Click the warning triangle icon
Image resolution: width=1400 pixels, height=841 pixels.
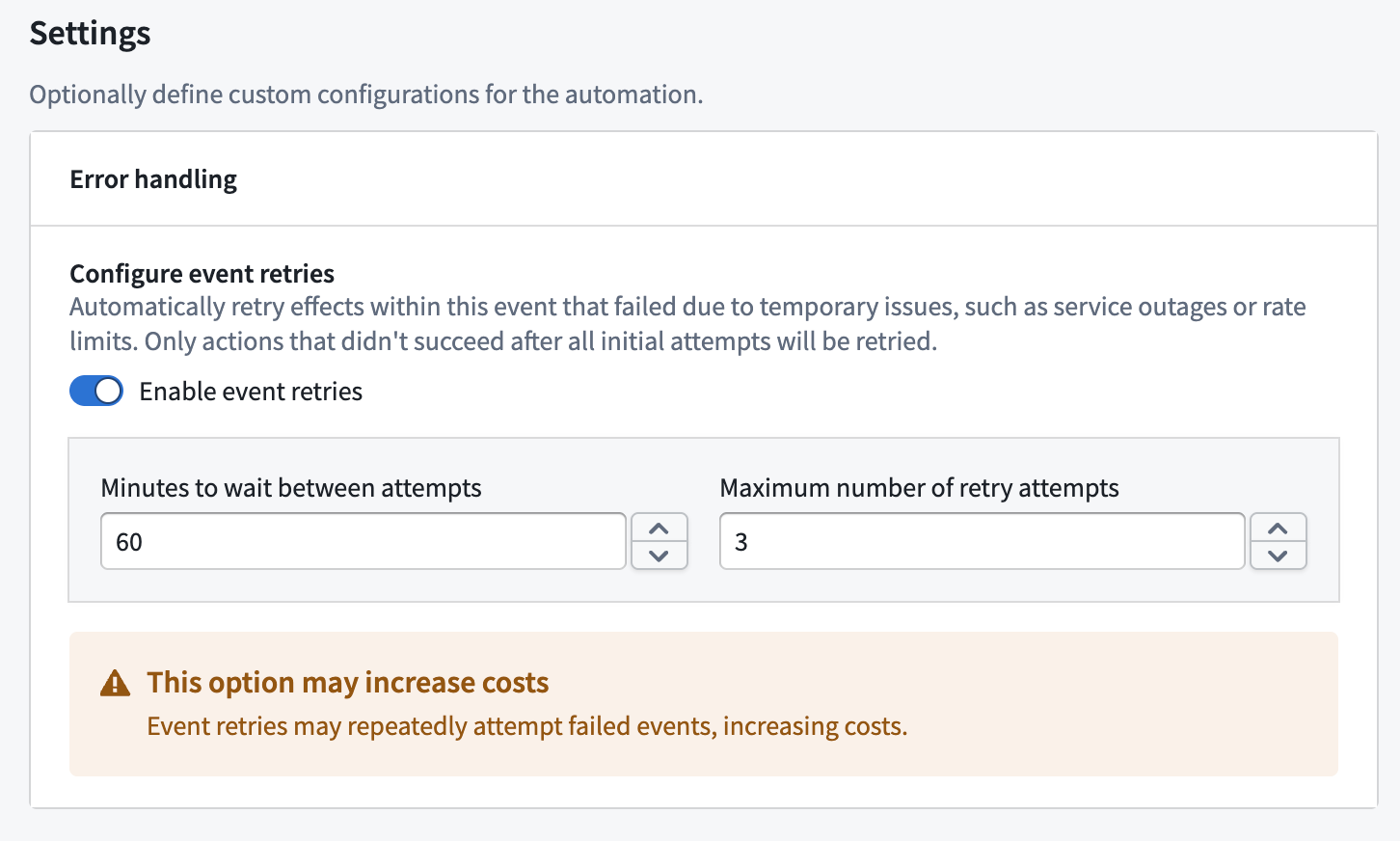point(115,683)
